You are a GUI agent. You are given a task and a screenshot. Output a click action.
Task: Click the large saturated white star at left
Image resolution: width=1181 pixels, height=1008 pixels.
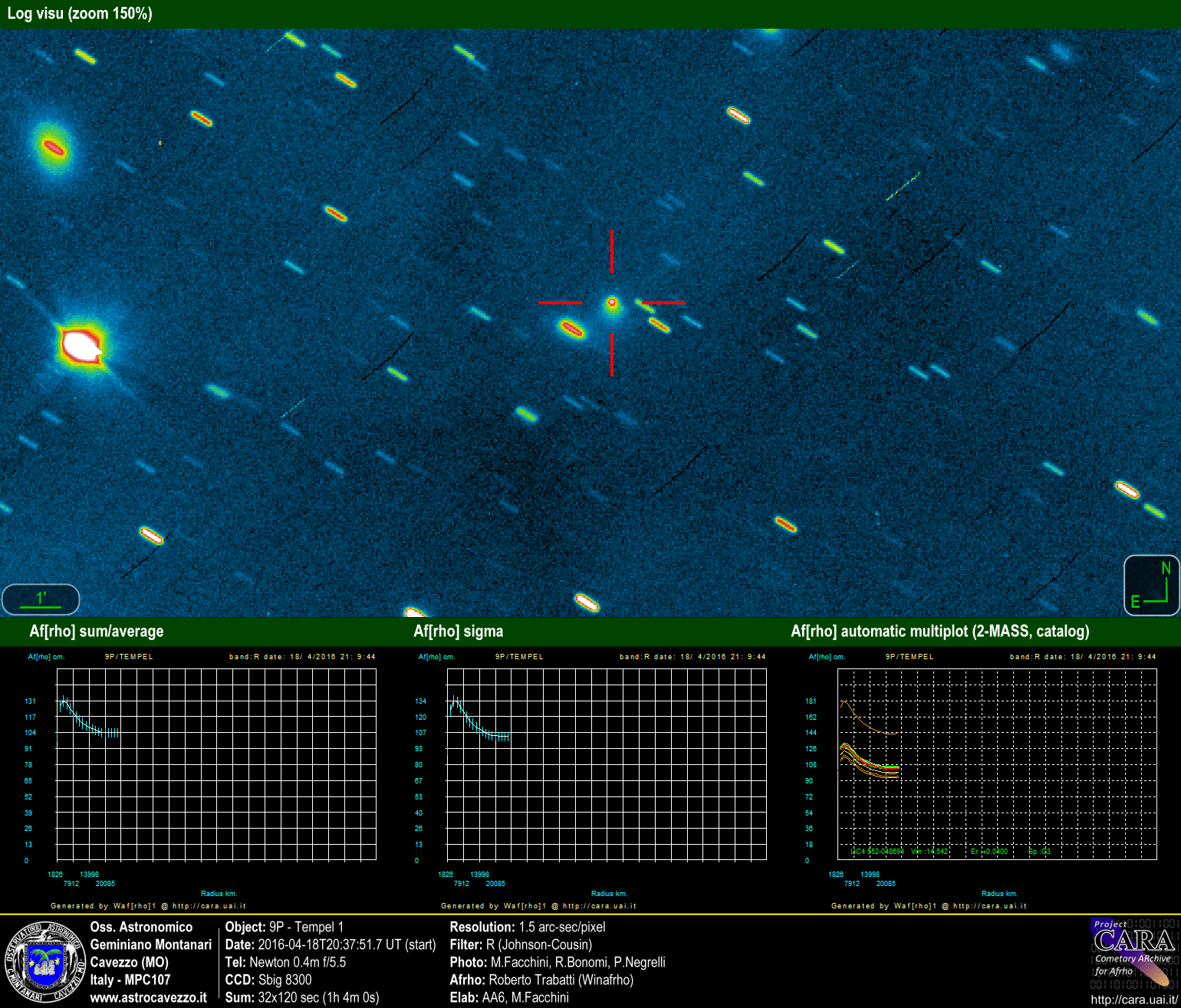point(81,345)
